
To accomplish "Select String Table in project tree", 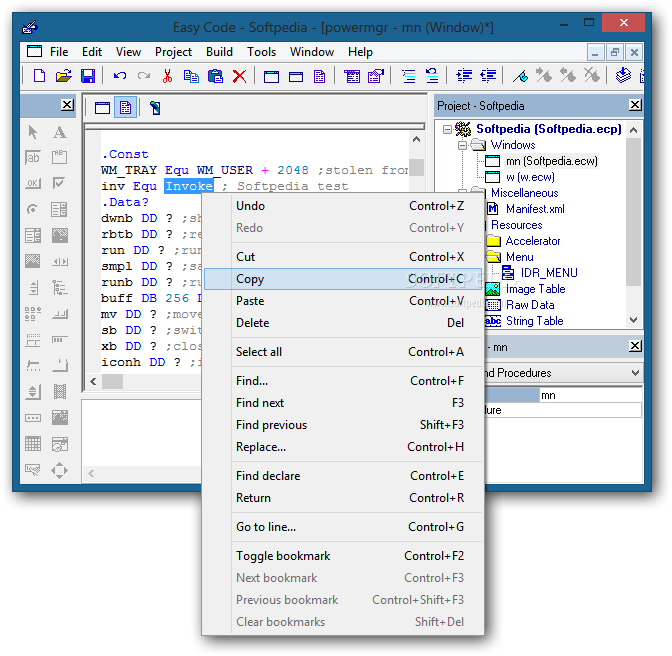I will [534, 321].
